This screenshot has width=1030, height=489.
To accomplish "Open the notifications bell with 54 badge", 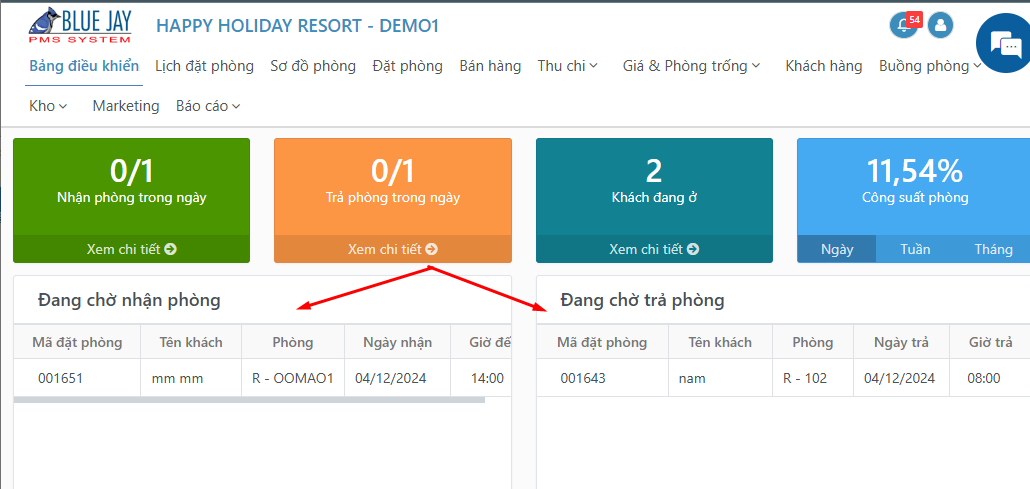I will click(905, 25).
